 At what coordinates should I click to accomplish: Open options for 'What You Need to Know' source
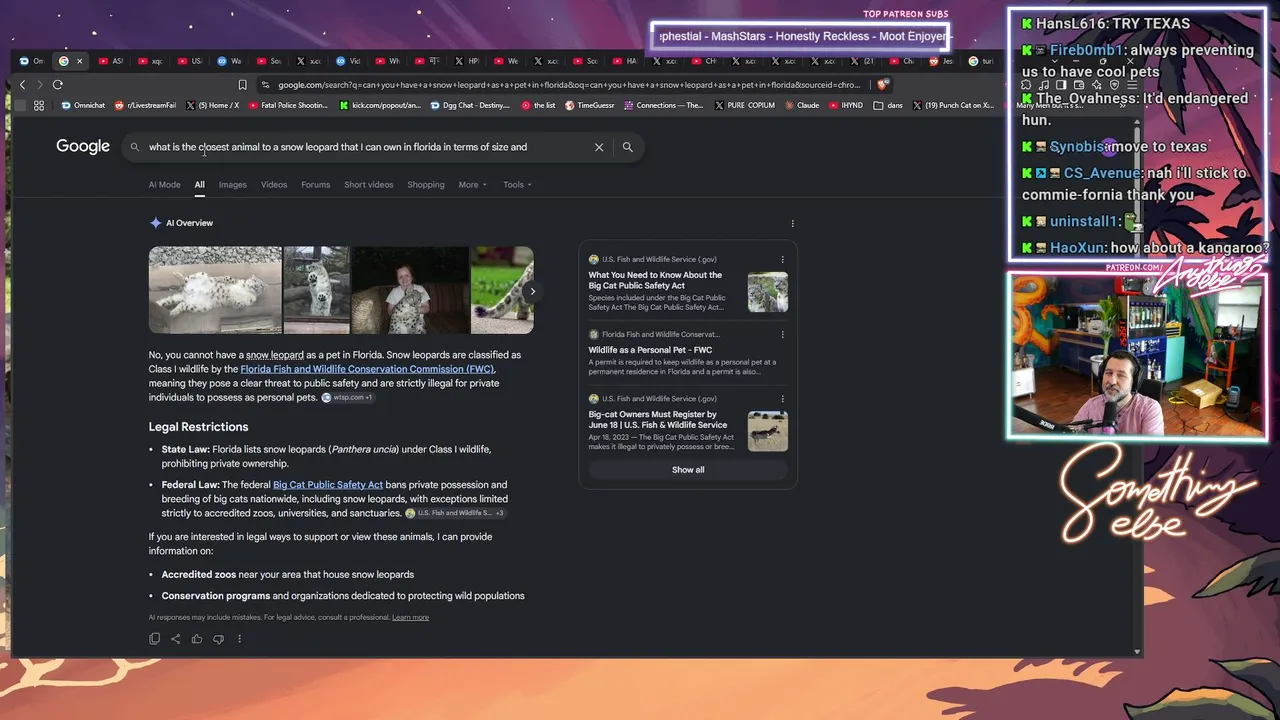click(782, 260)
